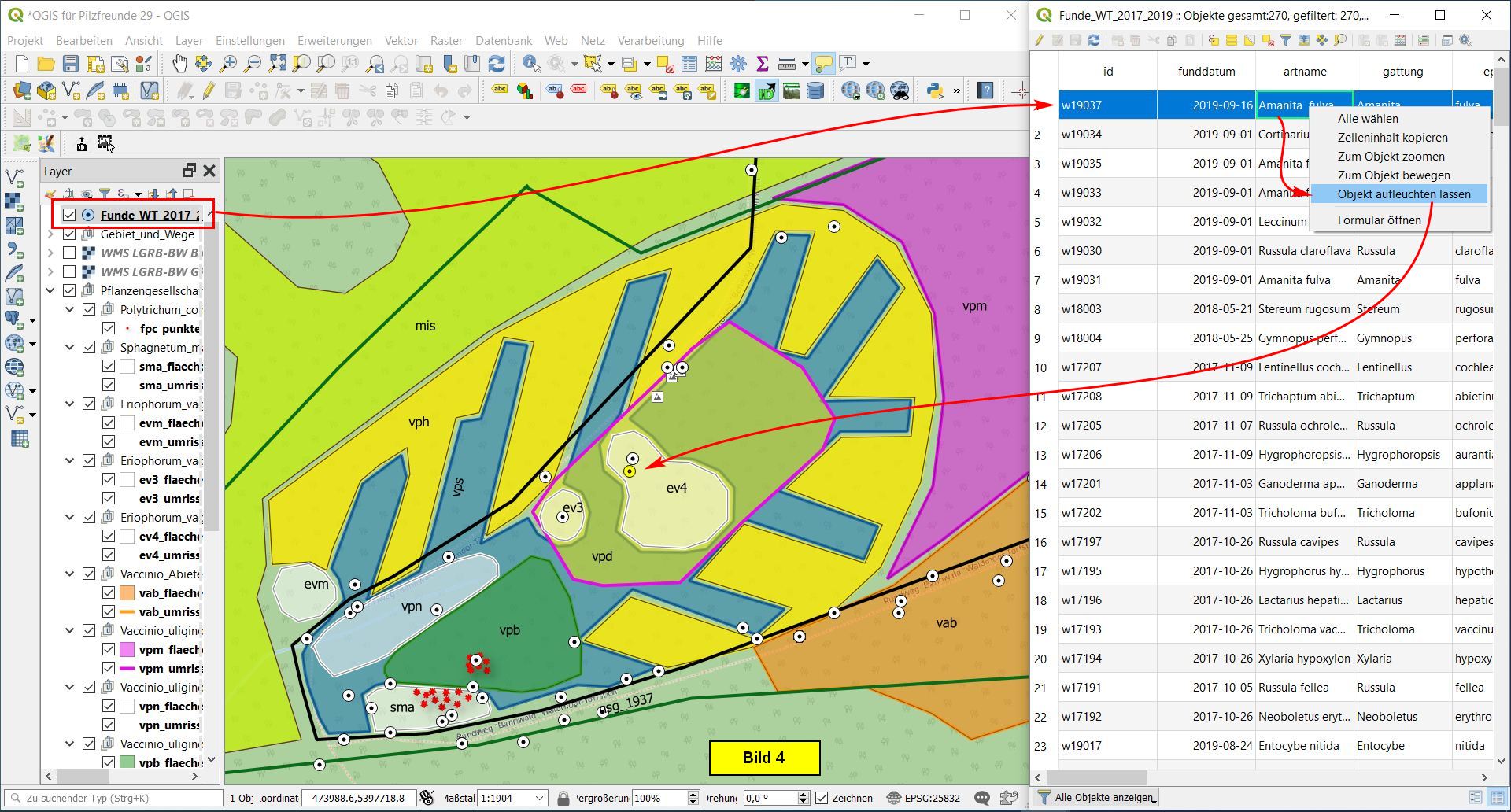
Task: Click the Save Project floppy icon
Action: [71, 64]
